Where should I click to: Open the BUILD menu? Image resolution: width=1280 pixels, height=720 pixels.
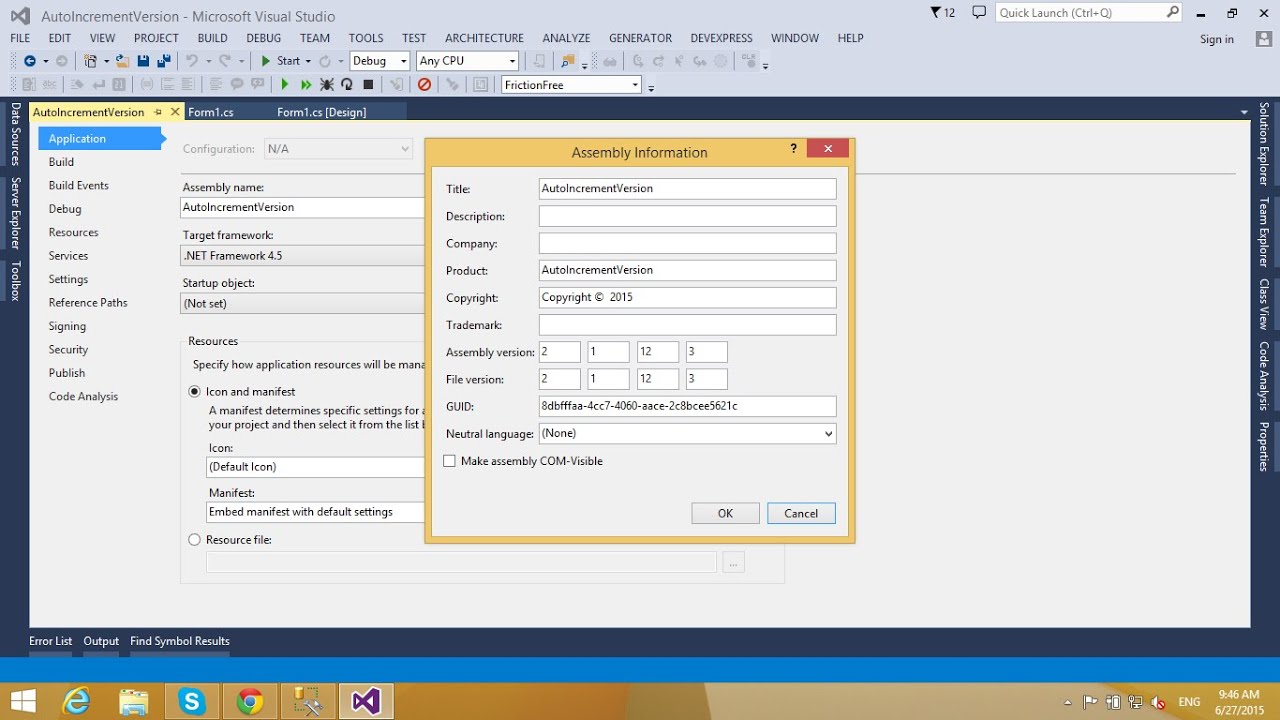(212, 38)
